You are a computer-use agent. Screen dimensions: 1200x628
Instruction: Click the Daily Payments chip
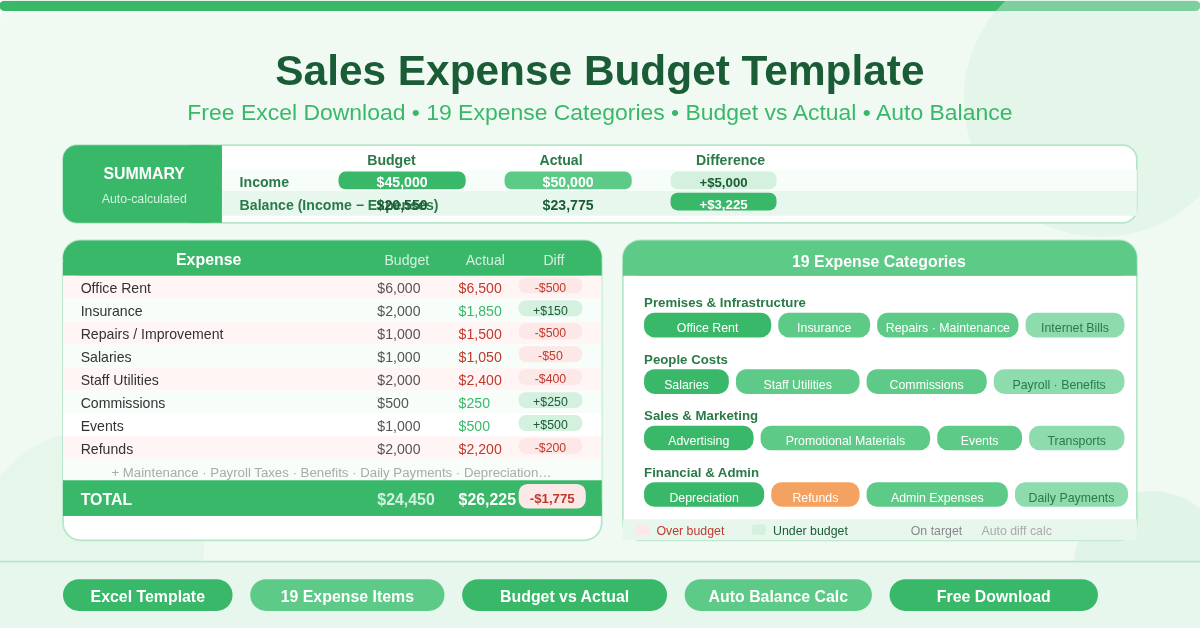point(1071,494)
